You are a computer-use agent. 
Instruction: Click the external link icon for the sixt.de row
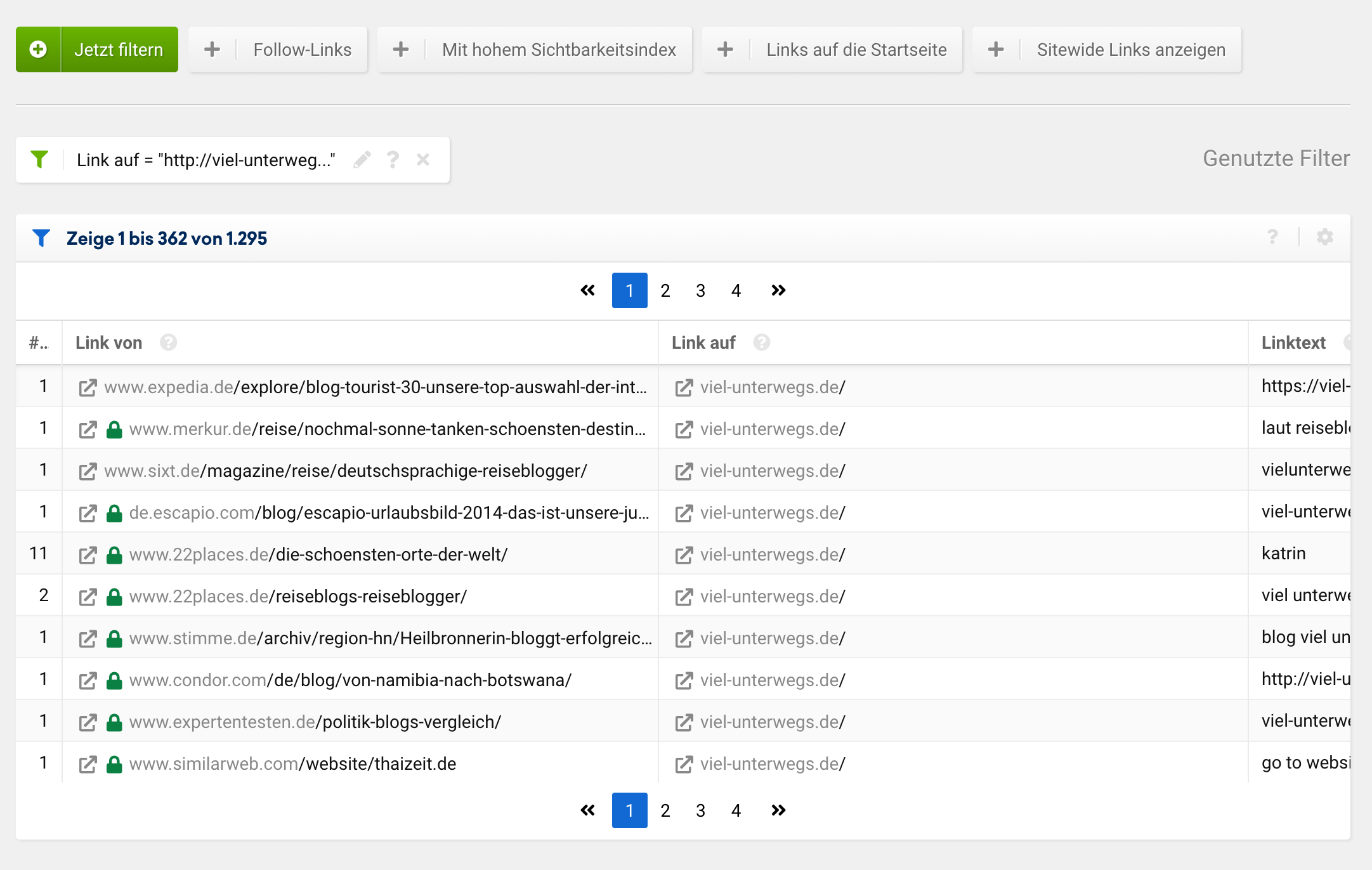coord(88,471)
